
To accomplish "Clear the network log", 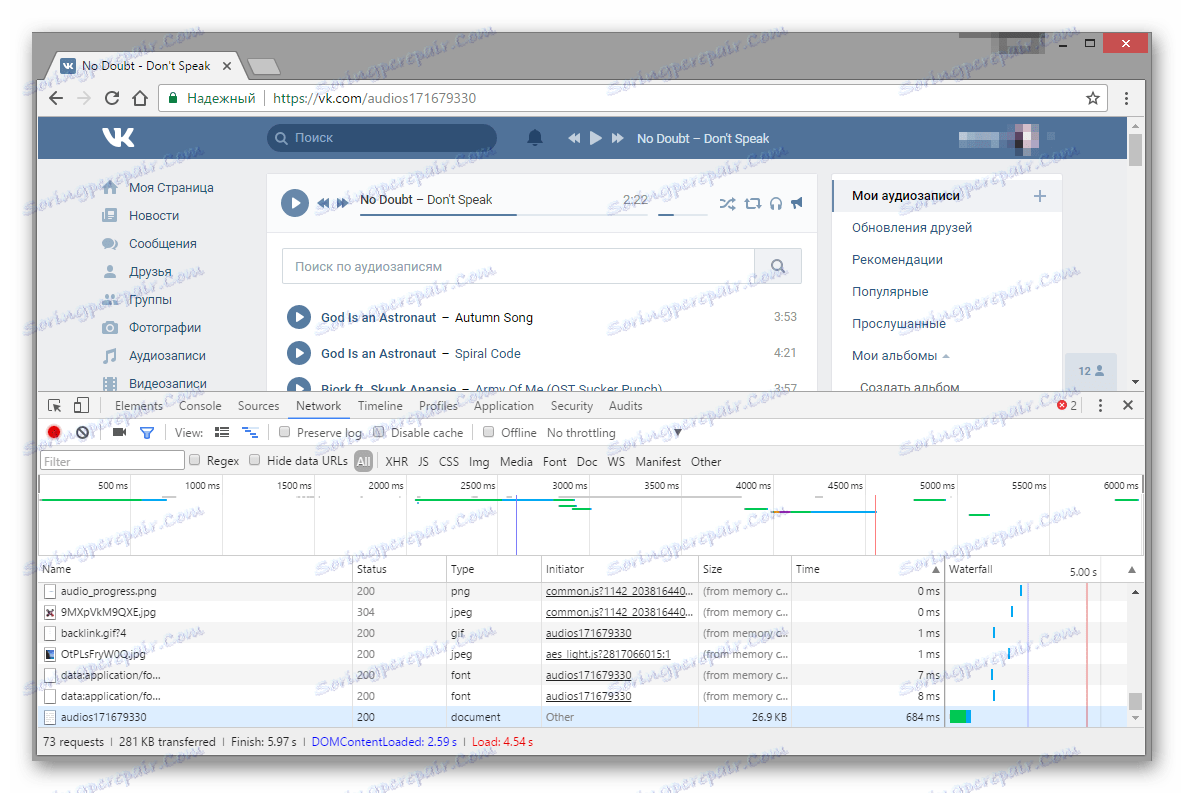I will click(82, 433).
